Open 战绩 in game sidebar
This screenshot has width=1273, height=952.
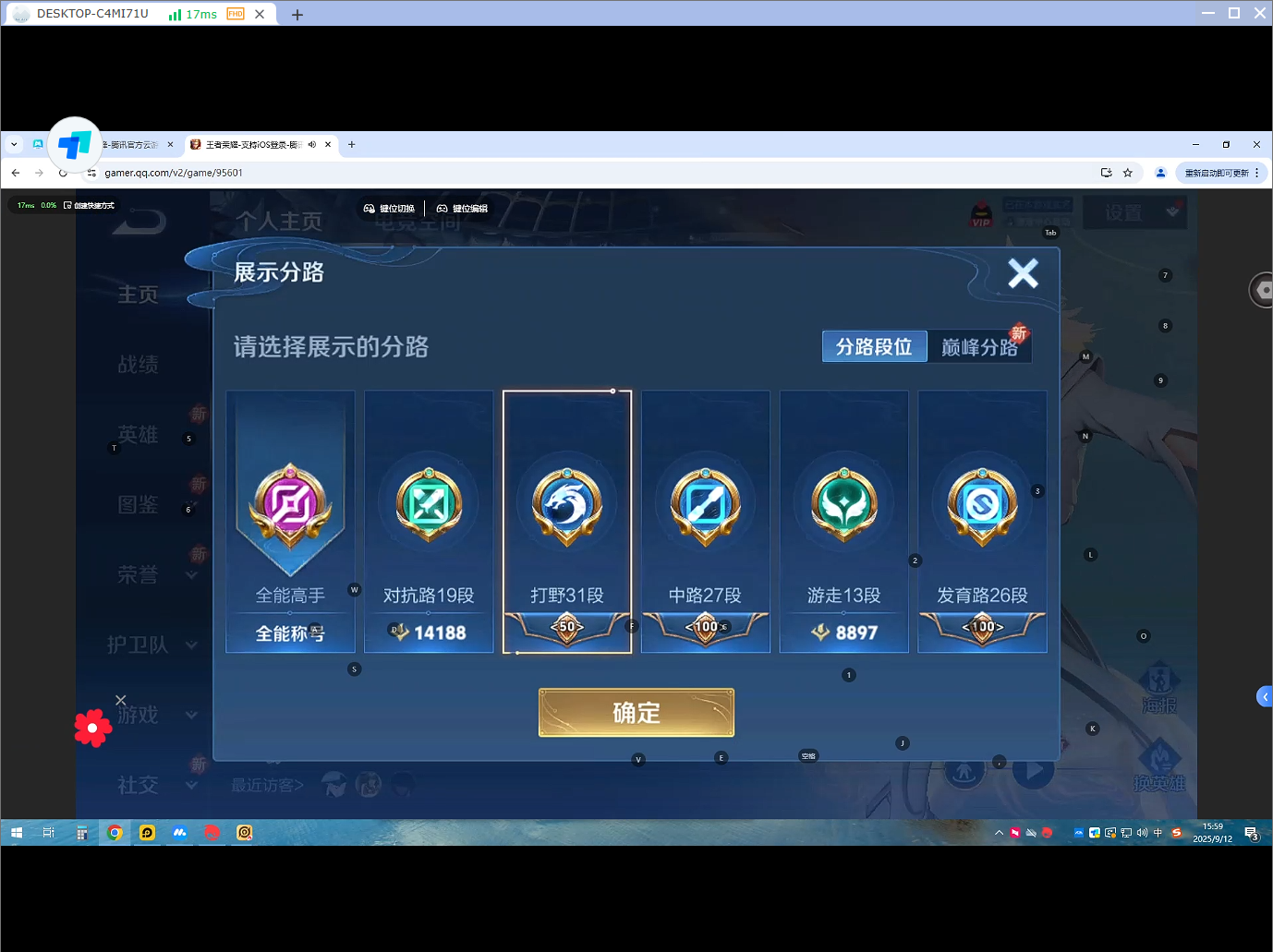[x=138, y=365]
